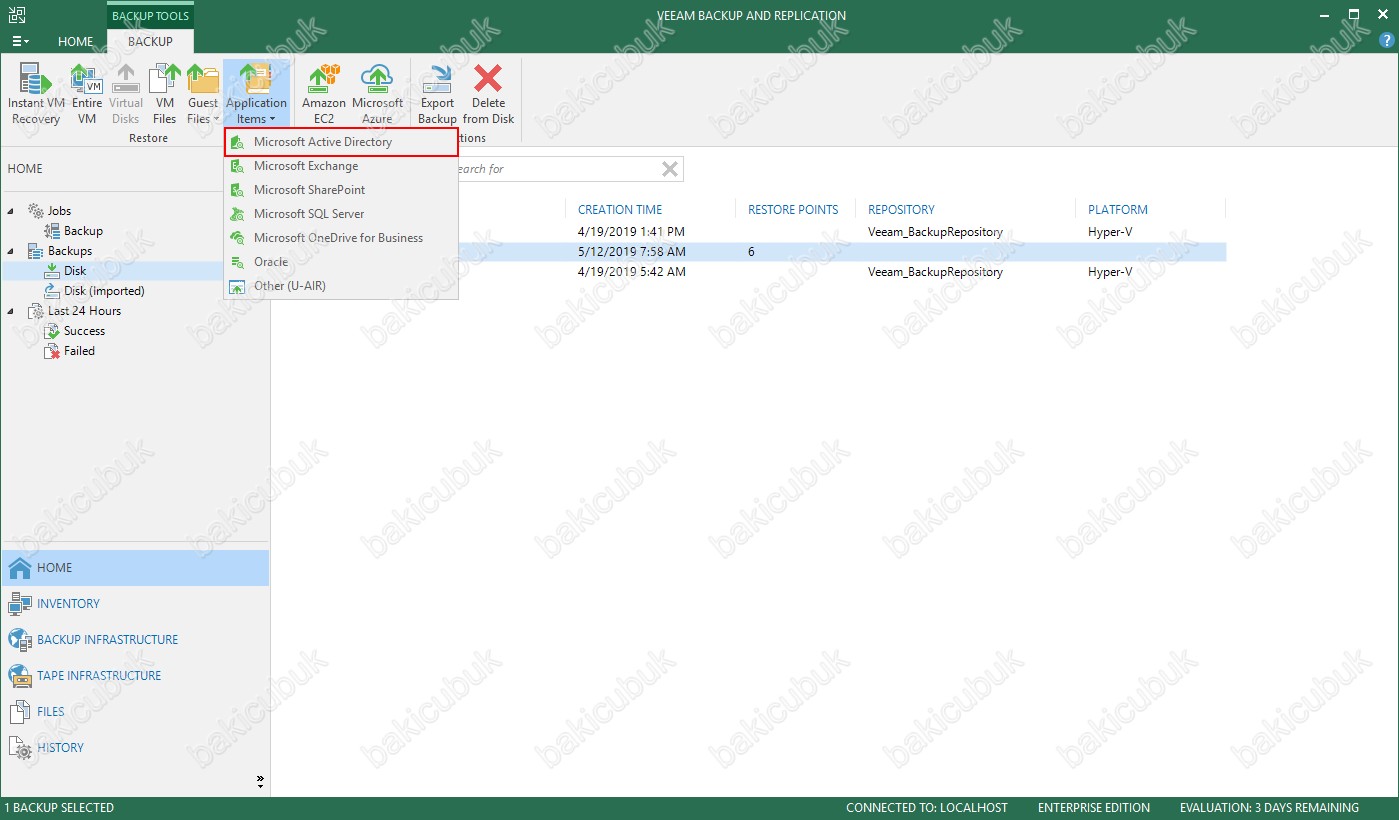Expand navigation pane options chevron
Image resolution: width=1399 pixels, height=820 pixels.
click(260, 780)
